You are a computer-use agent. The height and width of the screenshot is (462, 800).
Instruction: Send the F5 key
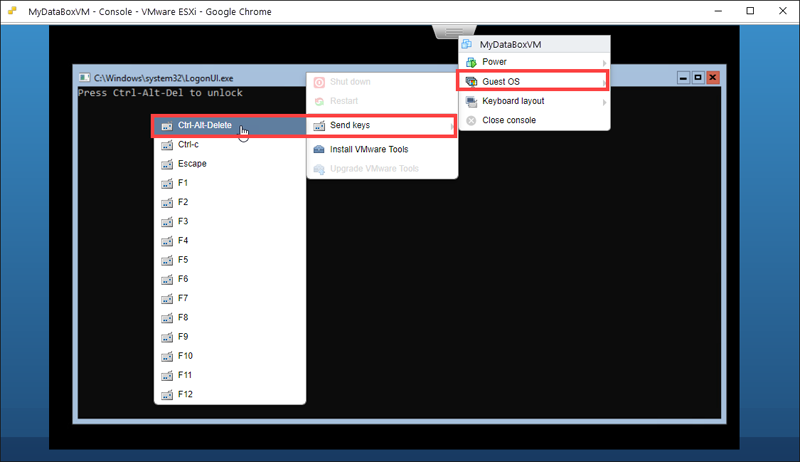(x=230, y=260)
